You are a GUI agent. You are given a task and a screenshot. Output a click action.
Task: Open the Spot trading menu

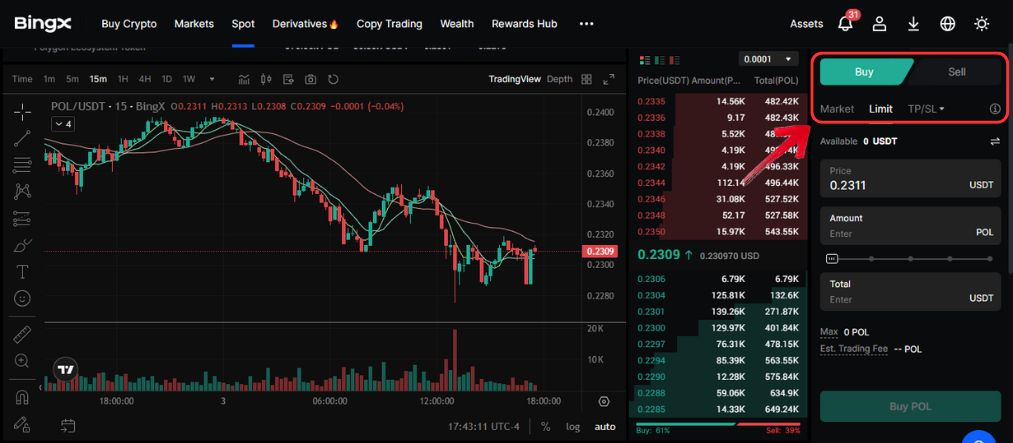(244, 24)
